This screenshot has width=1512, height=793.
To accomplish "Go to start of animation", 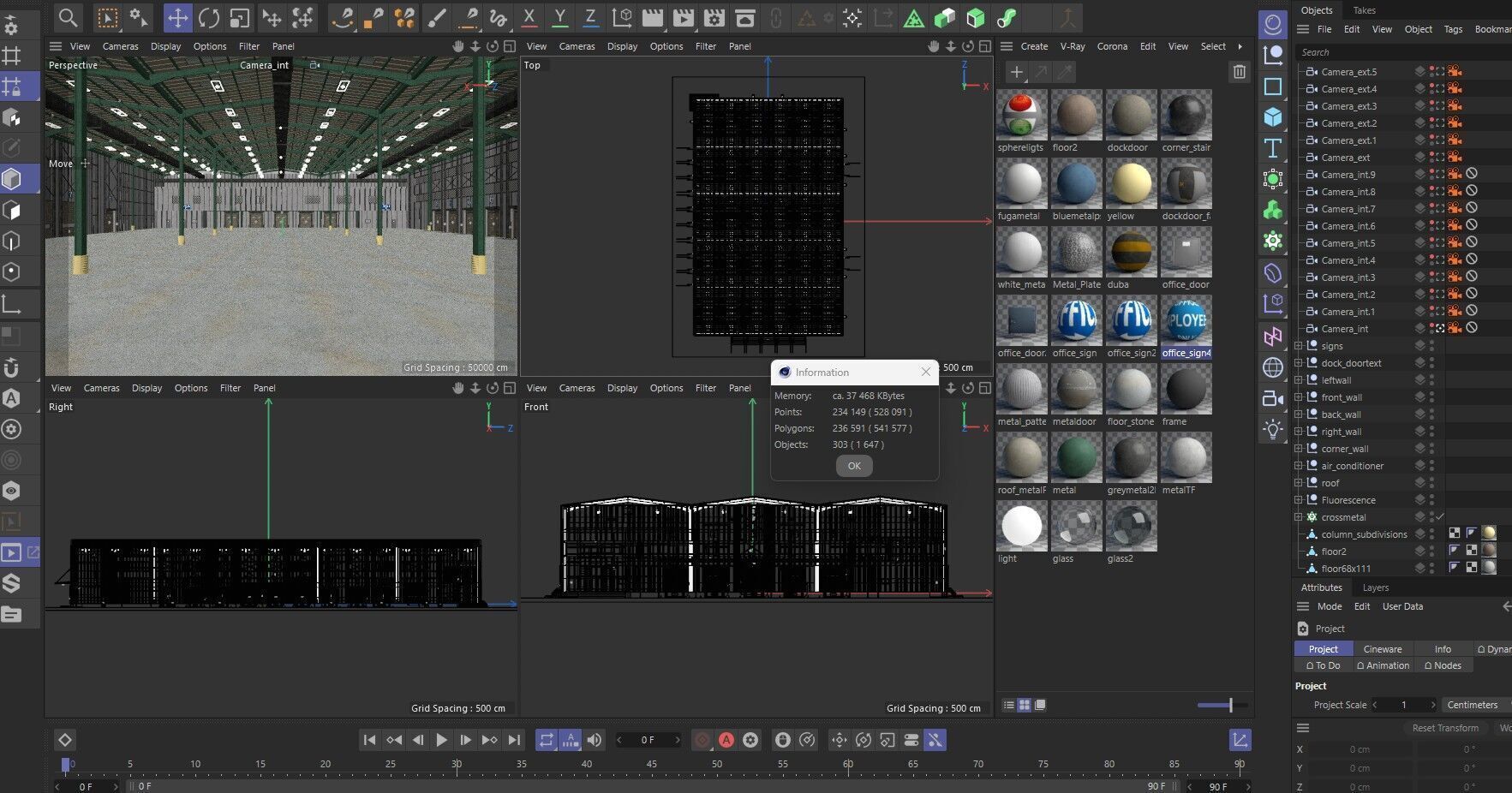I will click(369, 740).
